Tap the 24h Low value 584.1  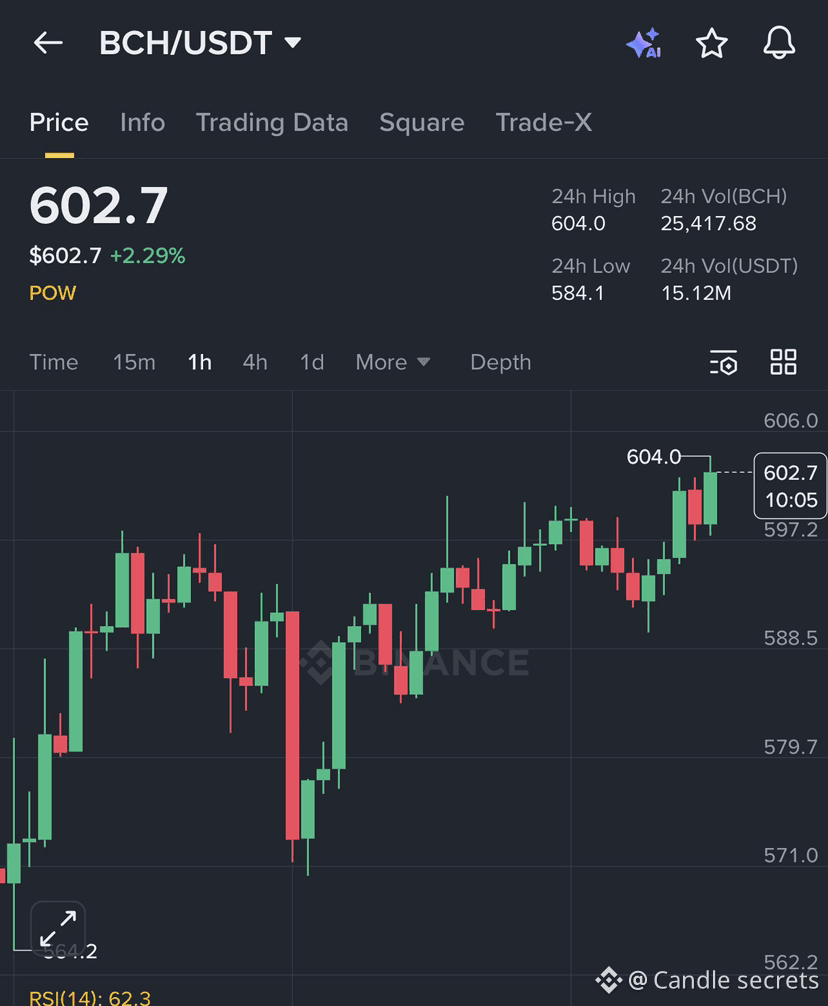click(x=578, y=294)
